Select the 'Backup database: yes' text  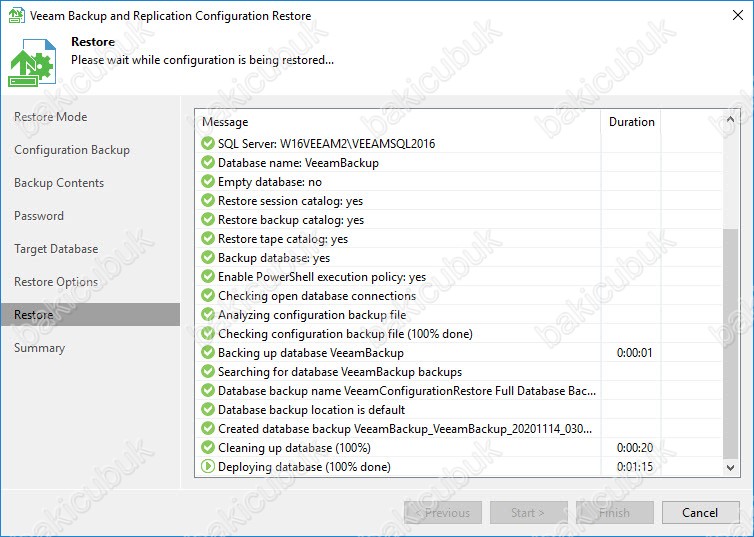[274, 258]
